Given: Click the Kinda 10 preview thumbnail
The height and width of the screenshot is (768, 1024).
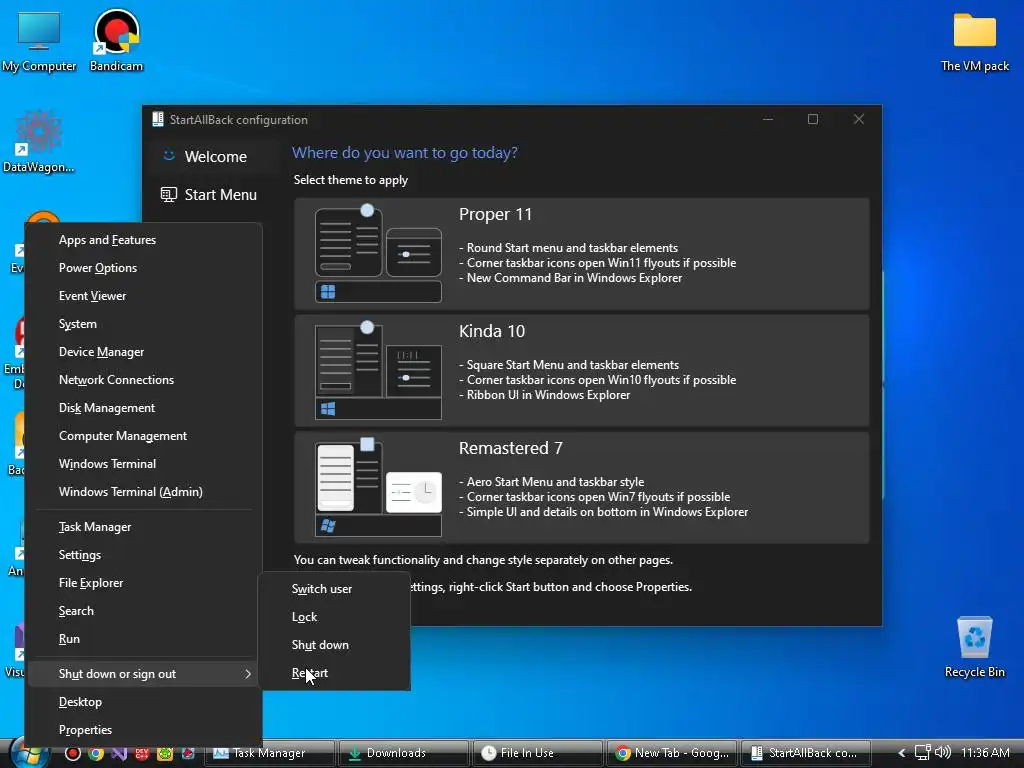Looking at the screenshot, I should point(378,370).
